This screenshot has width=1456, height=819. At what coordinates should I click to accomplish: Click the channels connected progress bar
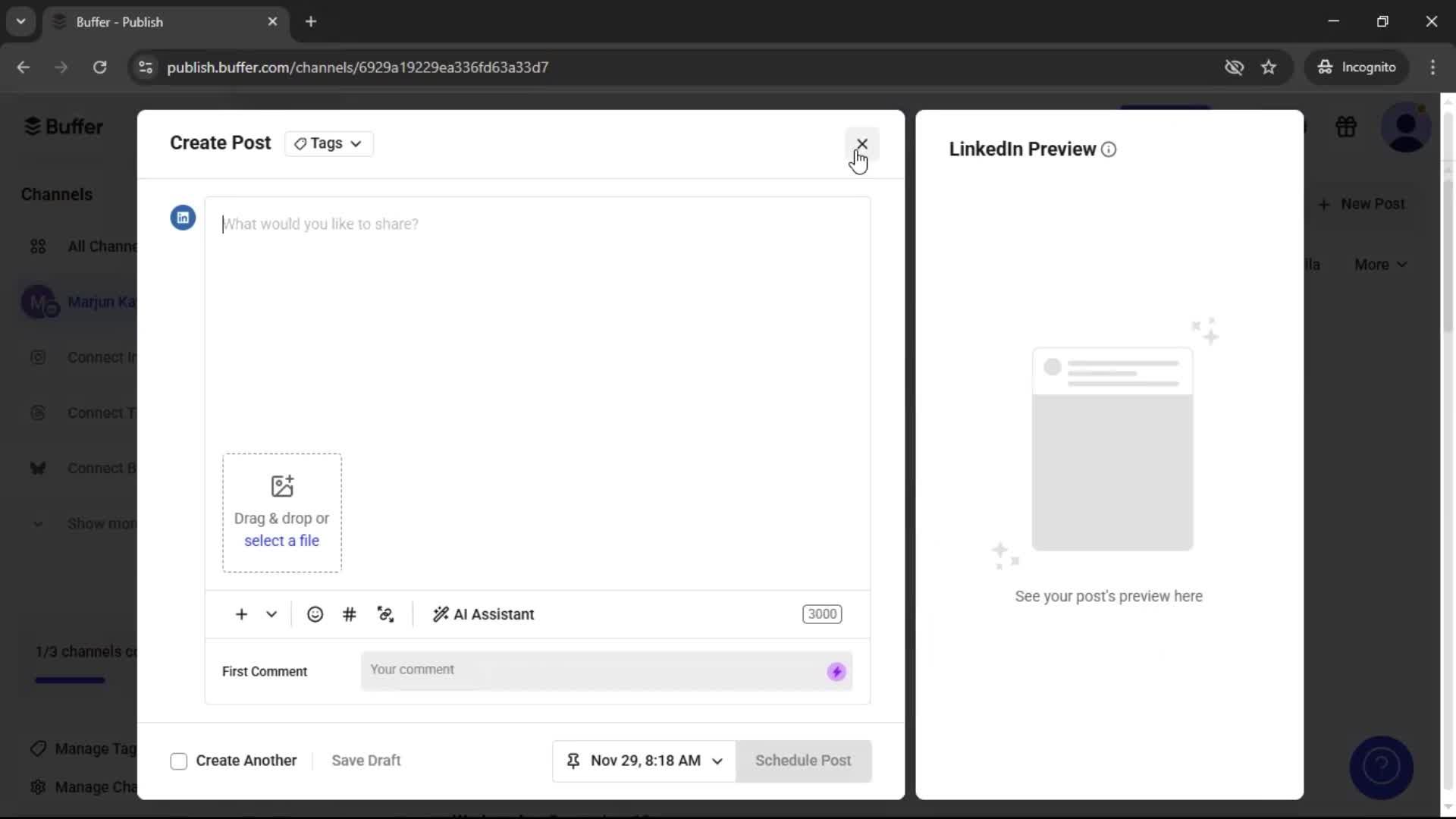tap(69, 679)
